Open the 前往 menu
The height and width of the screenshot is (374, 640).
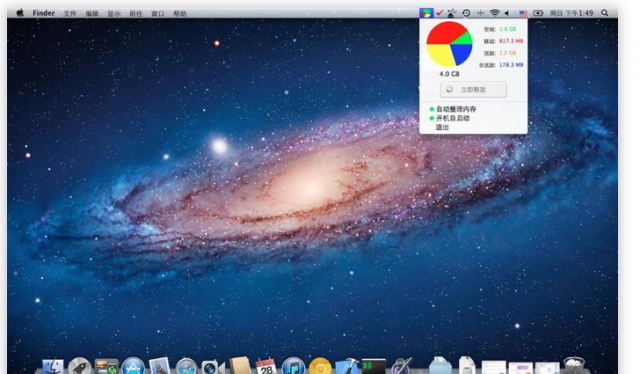pos(136,13)
